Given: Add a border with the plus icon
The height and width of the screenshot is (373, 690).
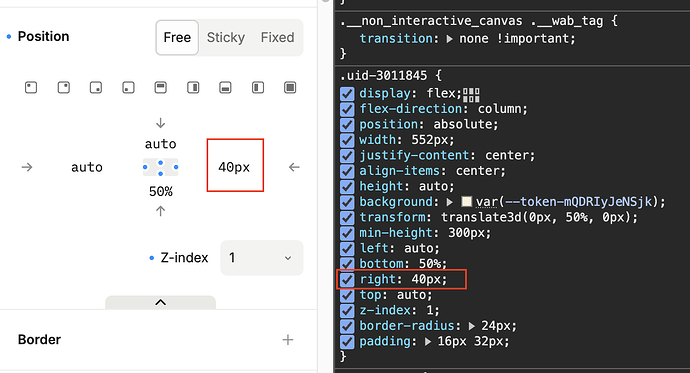Looking at the screenshot, I should pos(288,340).
